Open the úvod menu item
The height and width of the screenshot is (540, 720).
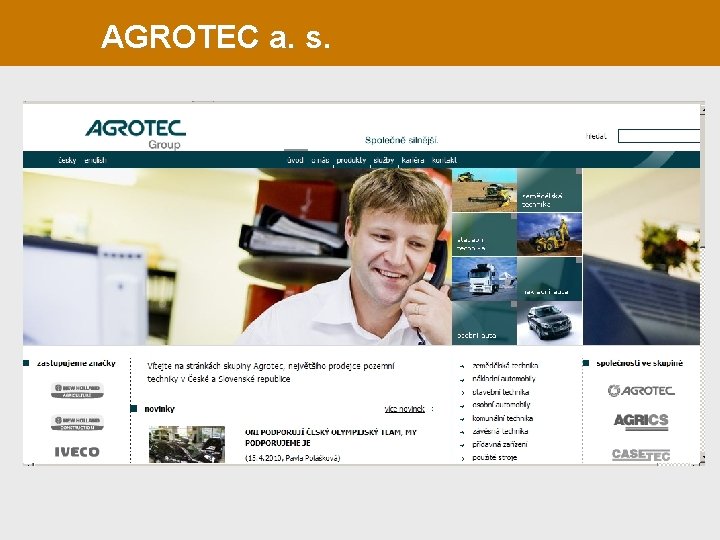coord(295,160)
